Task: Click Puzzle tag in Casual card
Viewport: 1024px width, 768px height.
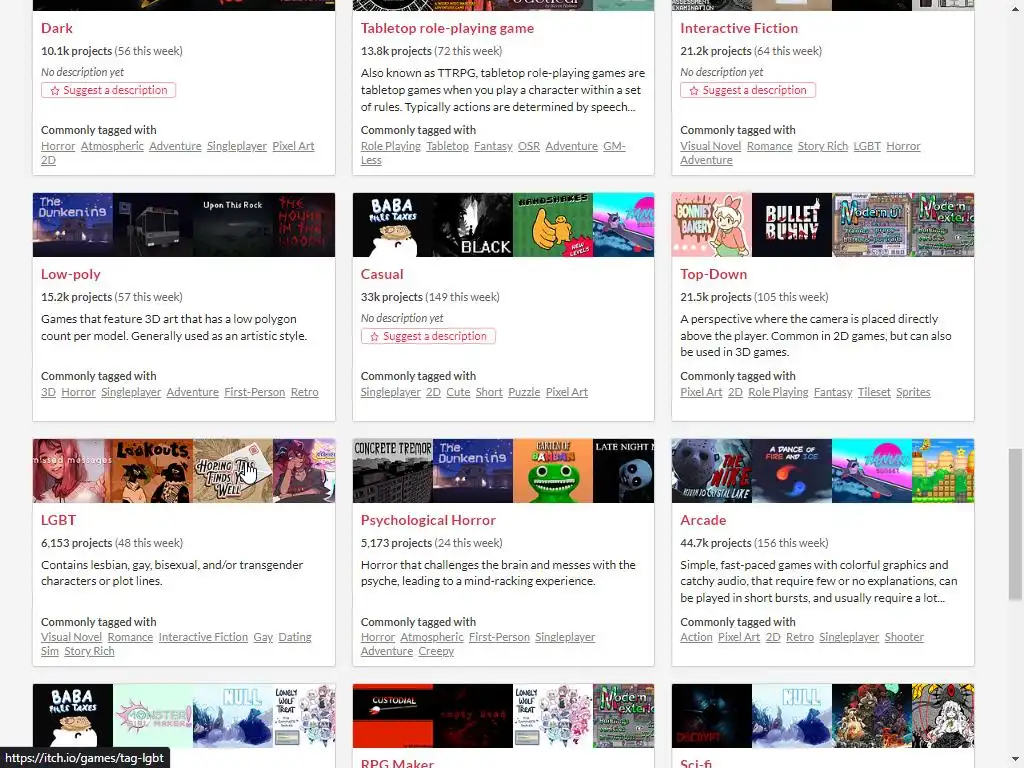Action: (524, 392)
